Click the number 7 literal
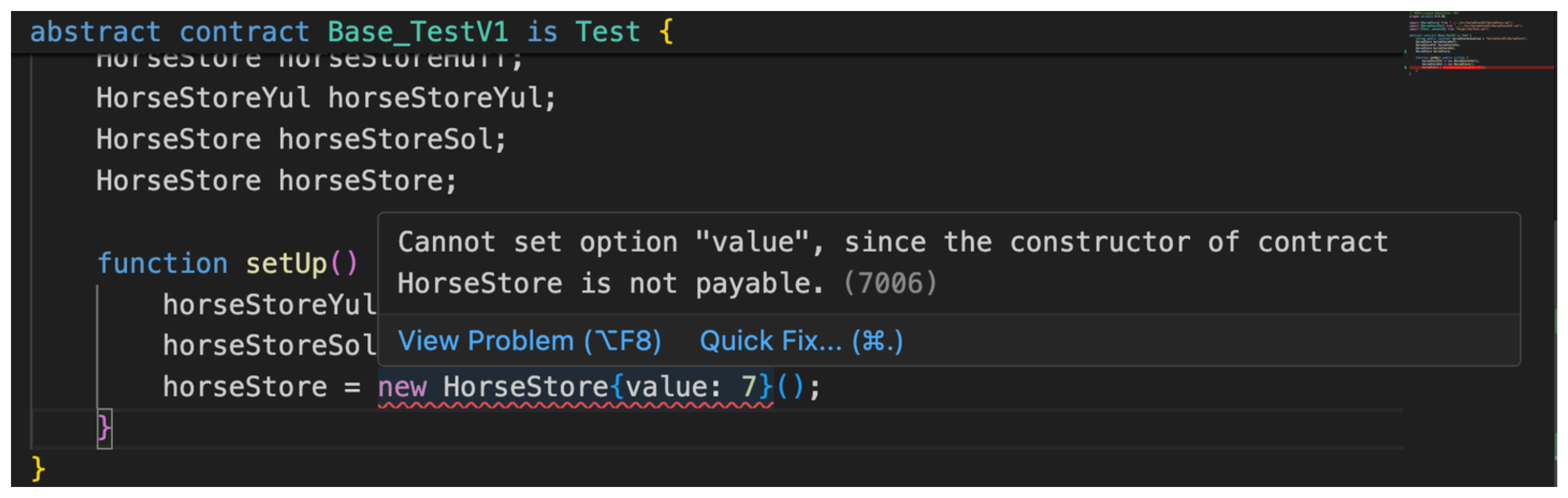This screenshot has width=1568, height=498. click(x=748, y=387)
